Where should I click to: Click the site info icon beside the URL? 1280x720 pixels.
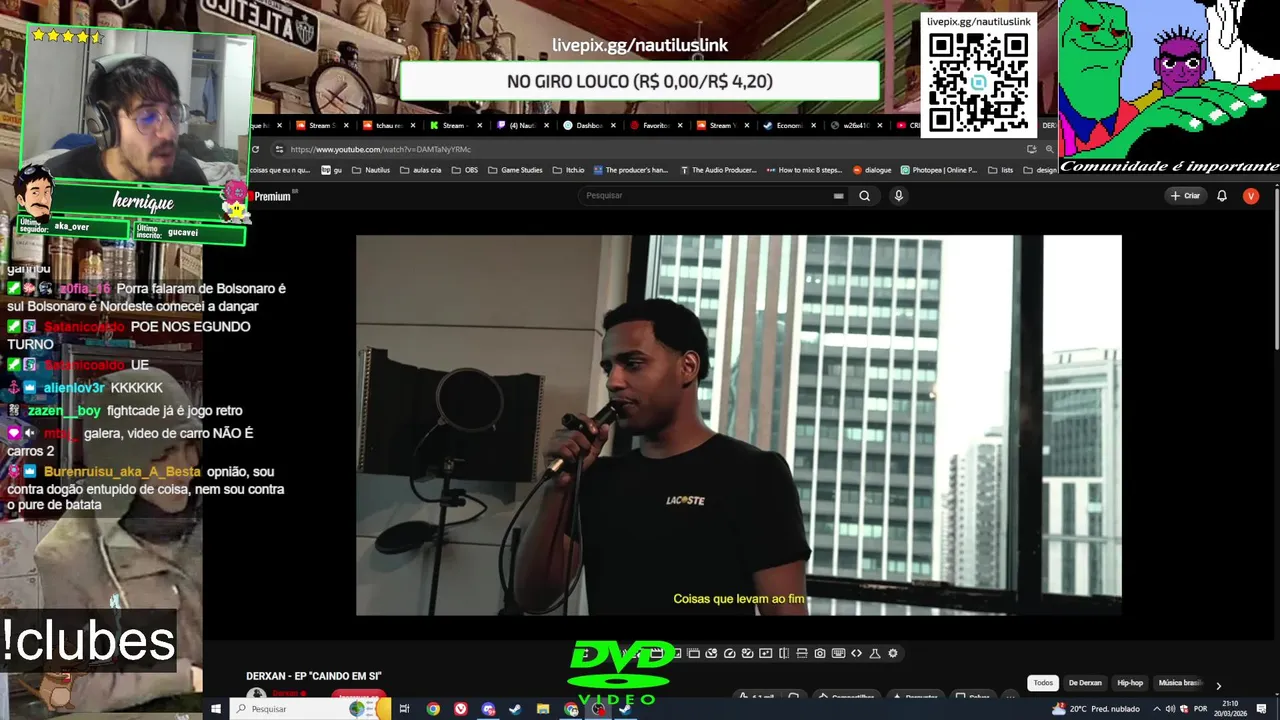tap(279, 149)
